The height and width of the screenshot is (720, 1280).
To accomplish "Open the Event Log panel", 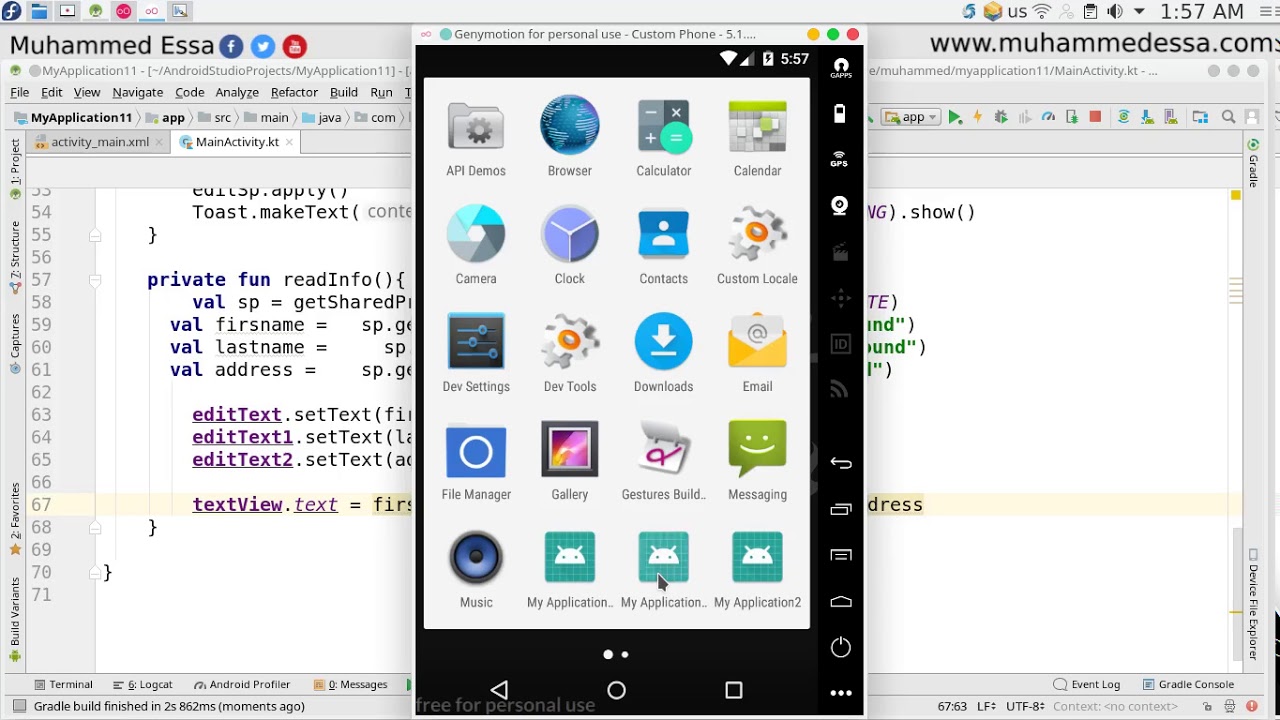I will click(1086, 685).
